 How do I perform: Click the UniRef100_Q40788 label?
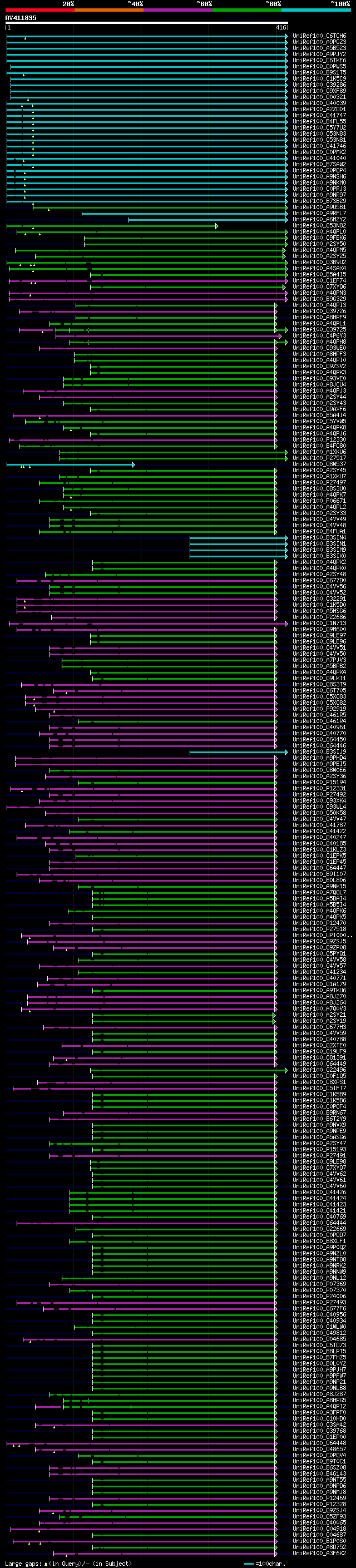[319, 1040]
